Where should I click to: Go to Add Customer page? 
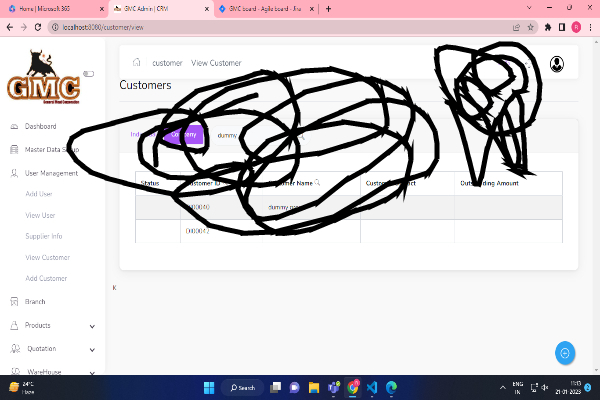pyautogui.click(x=46, y=278)
